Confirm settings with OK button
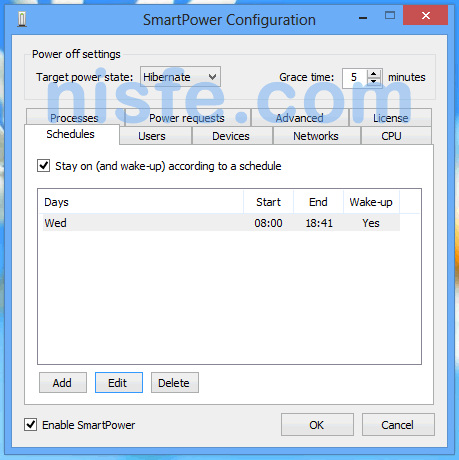The width and height of the screenshot is (459, 460). tap(317, 424)
